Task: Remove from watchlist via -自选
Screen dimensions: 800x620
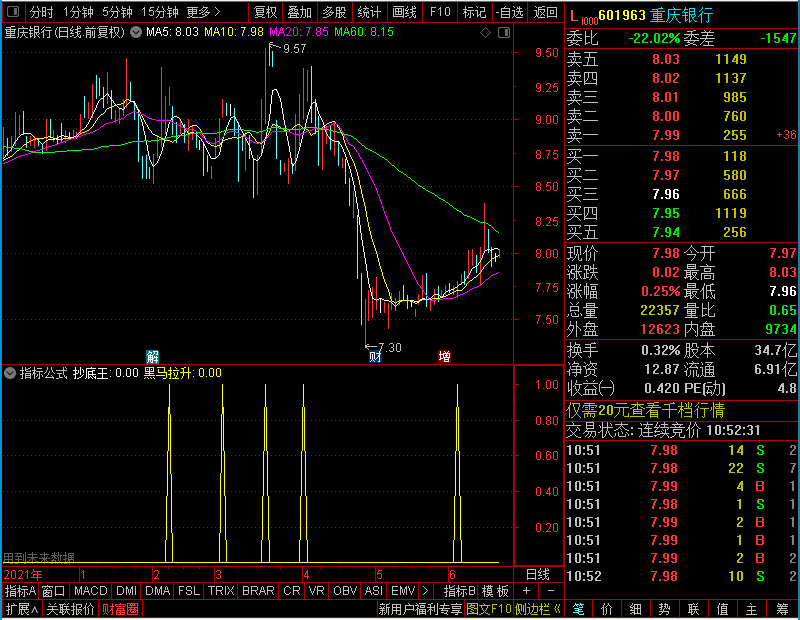Action: click(x=510, y=12)
